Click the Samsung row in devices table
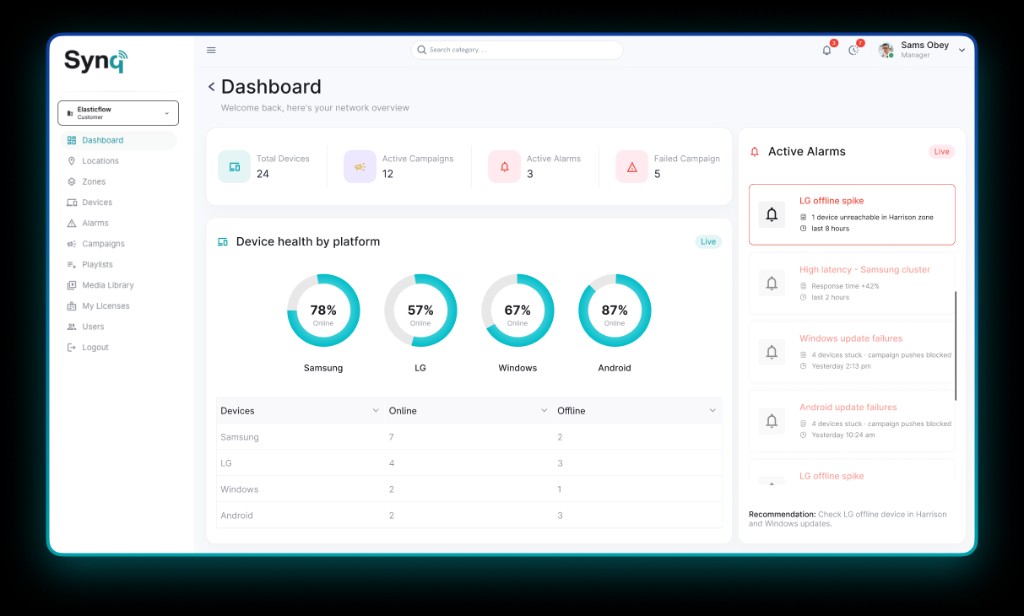This screenshot has width=1024, height=616. [469, 437]
